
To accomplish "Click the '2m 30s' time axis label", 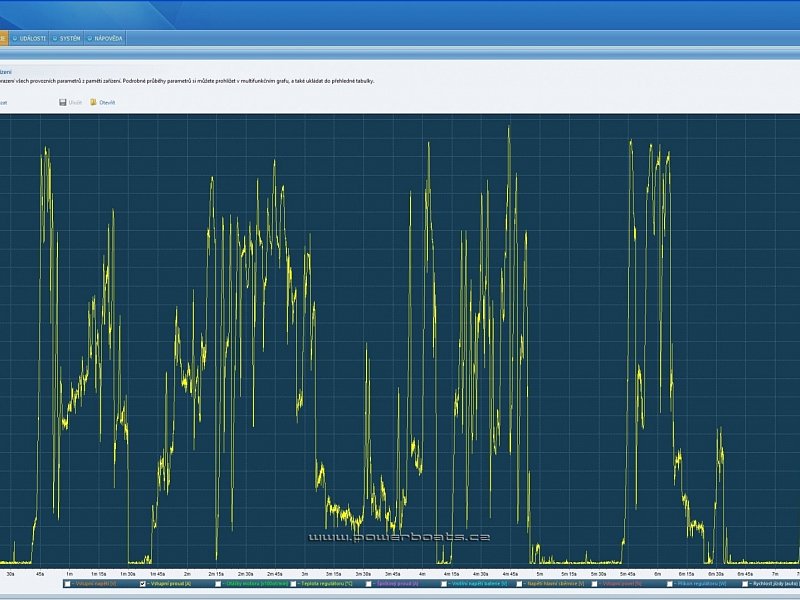I will 246,574.
